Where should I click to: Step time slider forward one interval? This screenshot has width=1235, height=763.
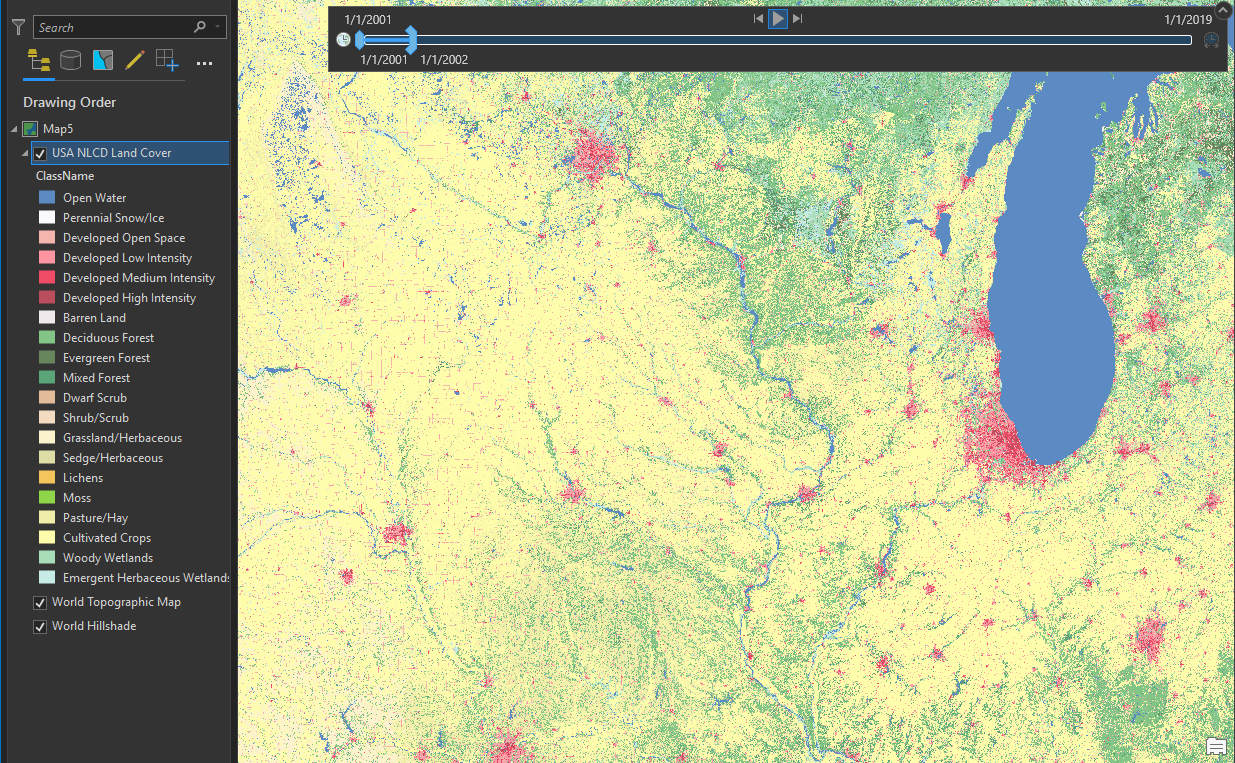[797, 19]
